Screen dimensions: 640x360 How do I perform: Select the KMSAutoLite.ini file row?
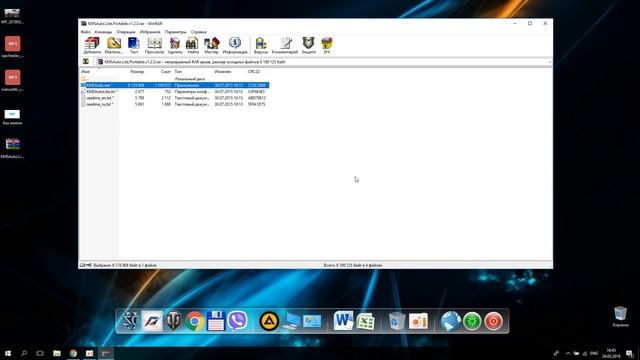click(x=175, y=91)
